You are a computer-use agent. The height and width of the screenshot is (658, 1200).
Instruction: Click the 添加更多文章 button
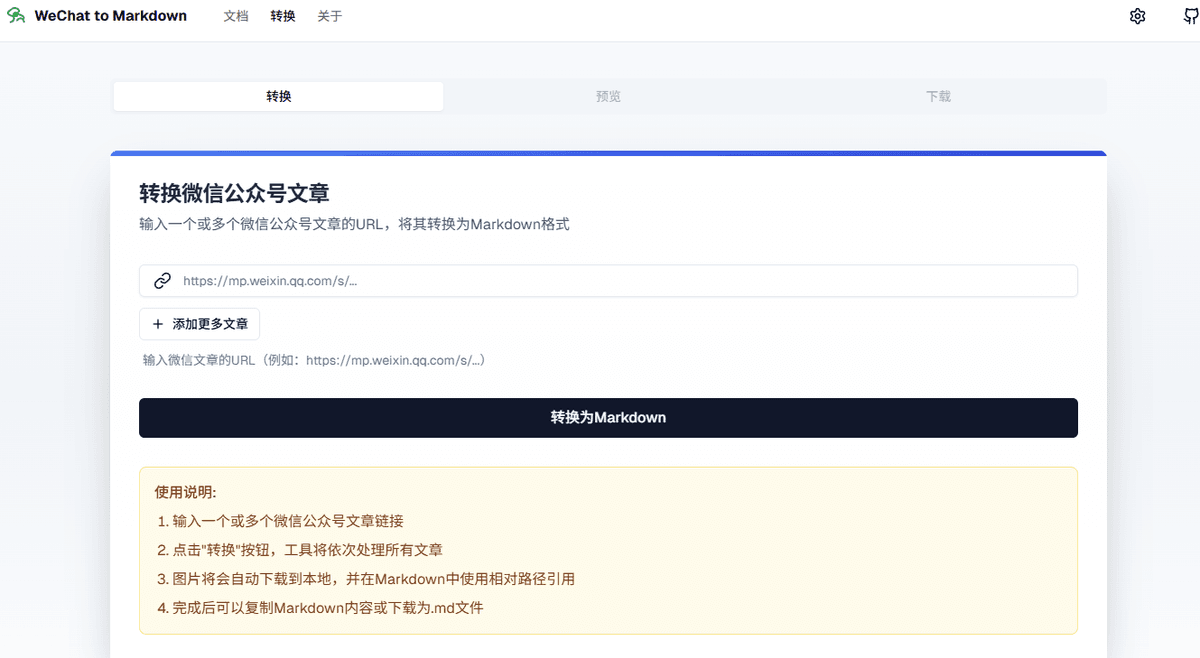[x=199, y=323]
